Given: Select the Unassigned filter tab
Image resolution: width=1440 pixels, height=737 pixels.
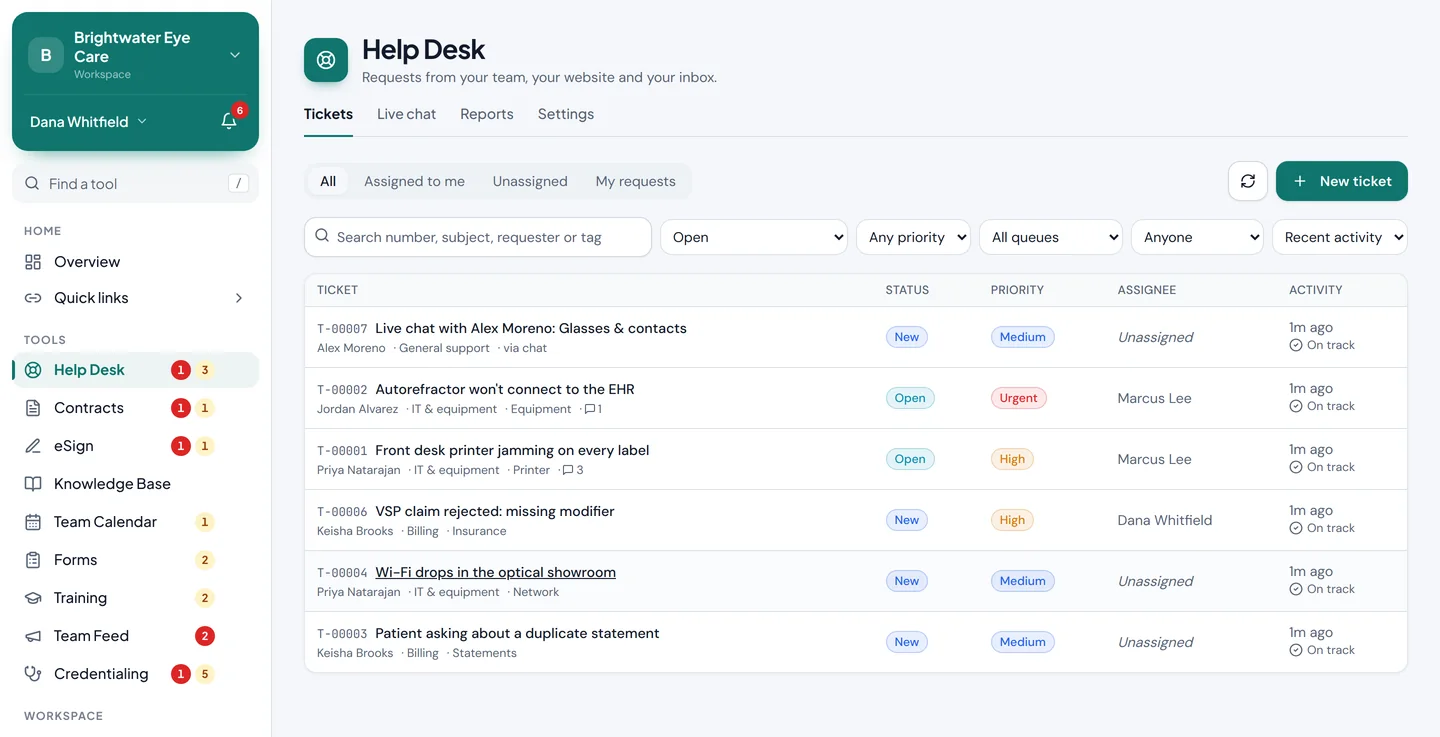Looking at the screenshot, I should point(530,181).
